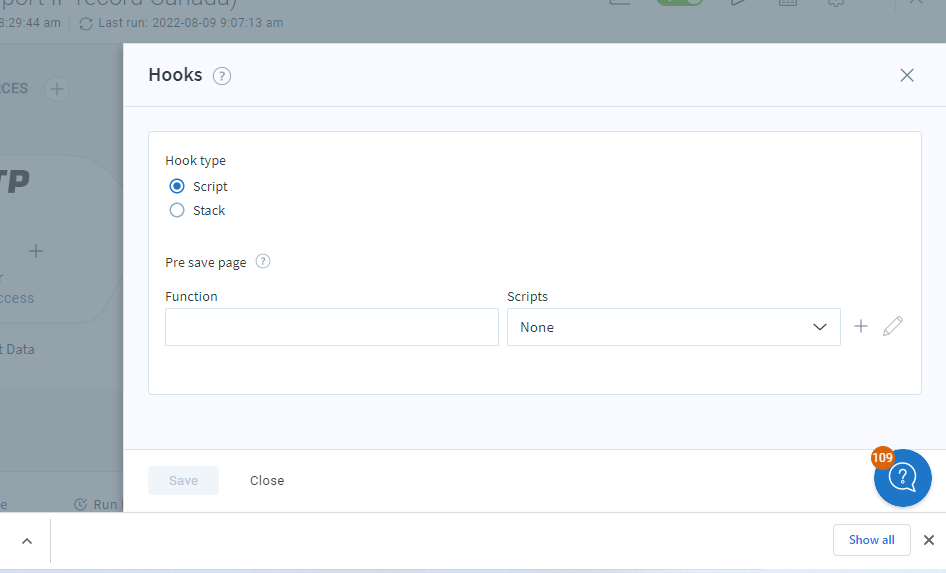Click the Last run refresh icon
This screenshot has height=573, width=946.
tap(86, 24)
